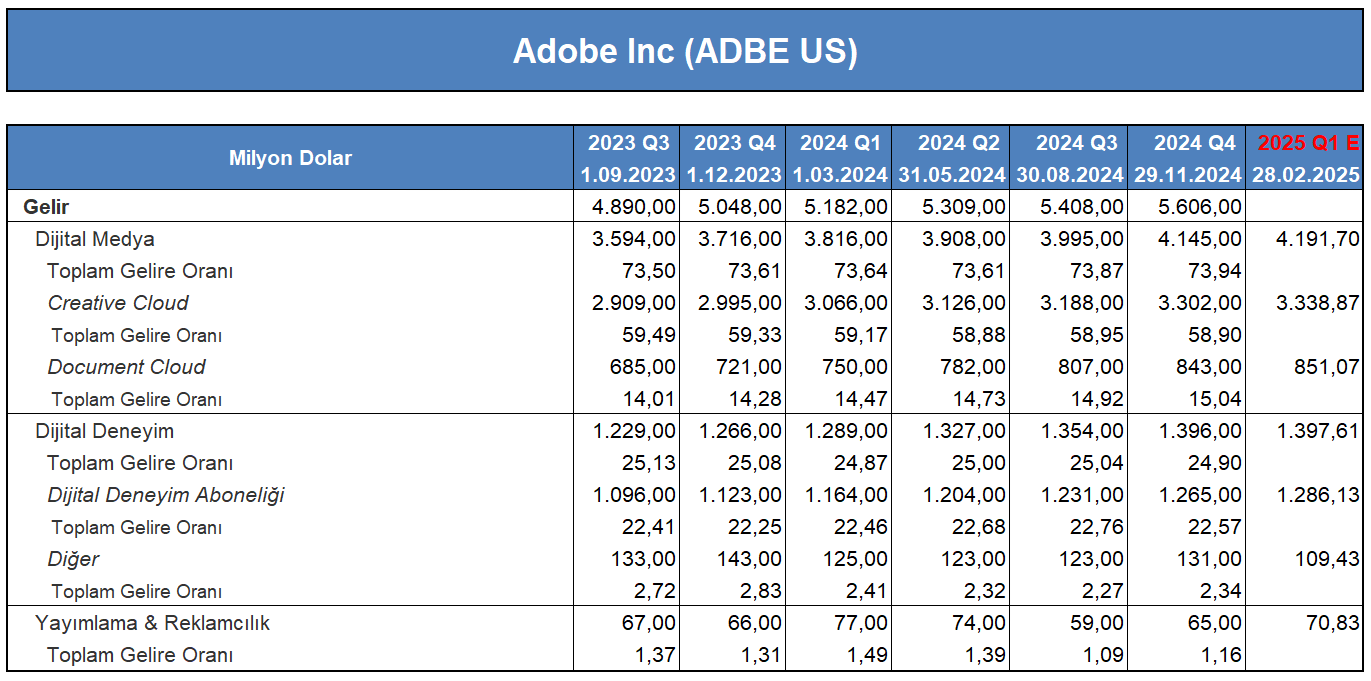Click the Dijital Deneyim row label
The width and height of the screenshot is (1371, 681).
[x=104, y=431]
